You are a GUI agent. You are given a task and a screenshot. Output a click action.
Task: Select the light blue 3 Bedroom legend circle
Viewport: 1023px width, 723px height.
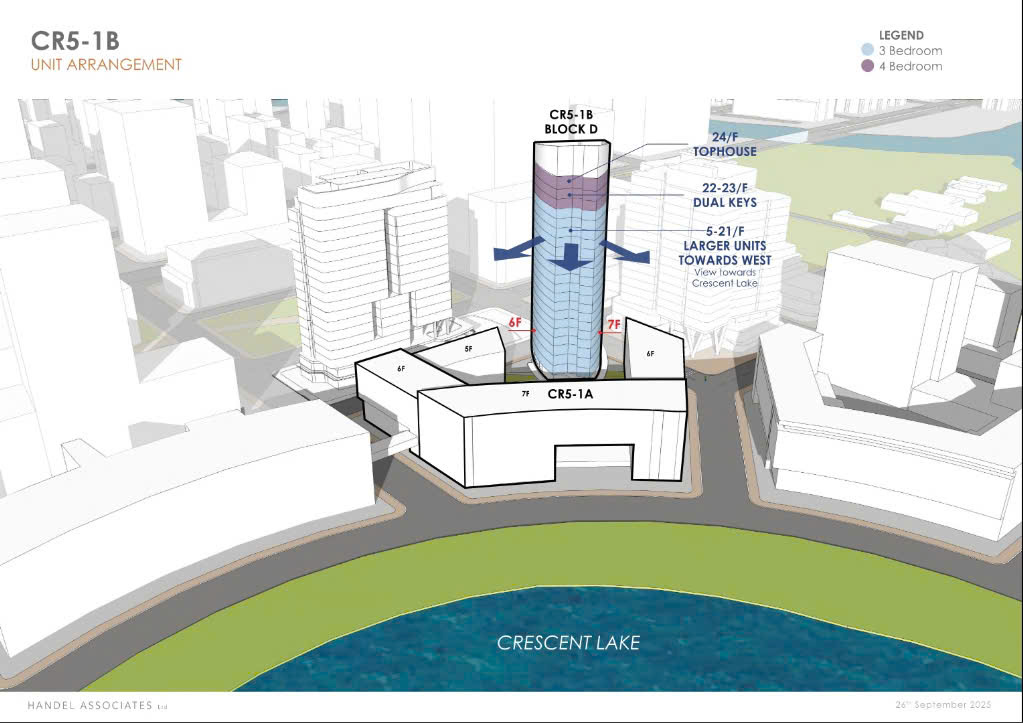click(867, 50)
